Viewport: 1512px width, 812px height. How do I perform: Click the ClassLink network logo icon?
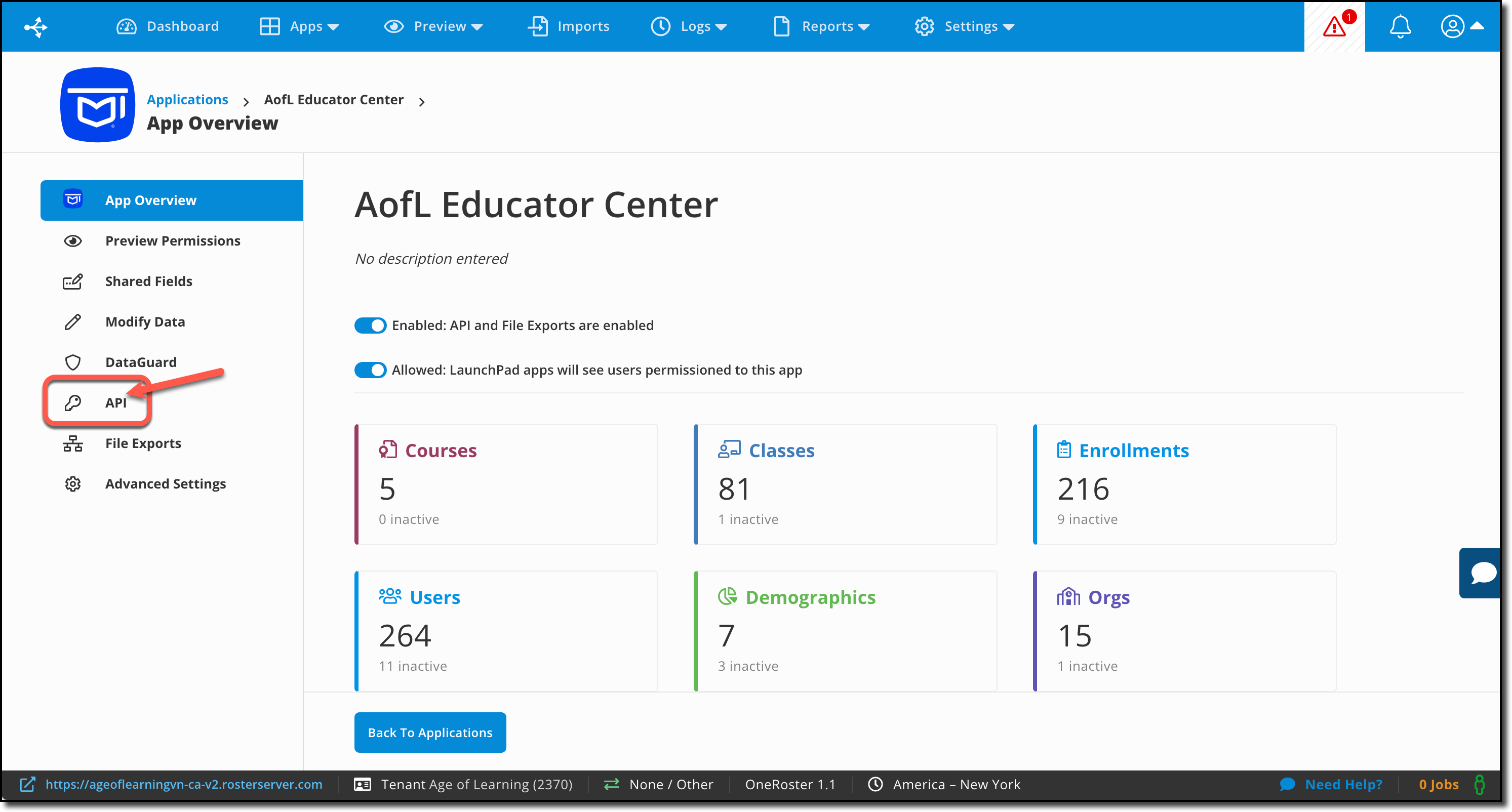click(x=36, y=27)
